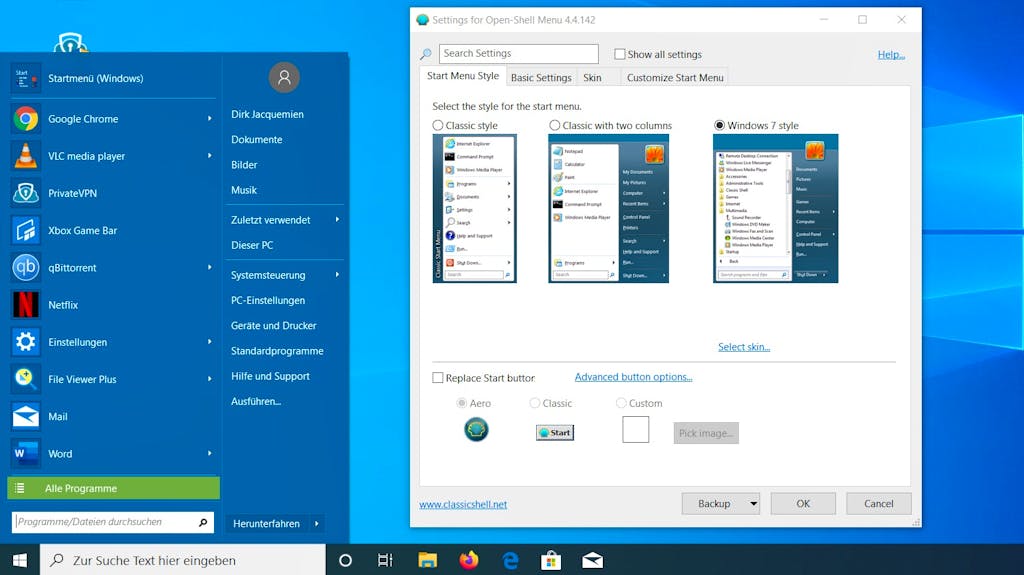Expand File Viewer Plus submenu arrow
This screenshot has height=575, width=1024.
210,379
